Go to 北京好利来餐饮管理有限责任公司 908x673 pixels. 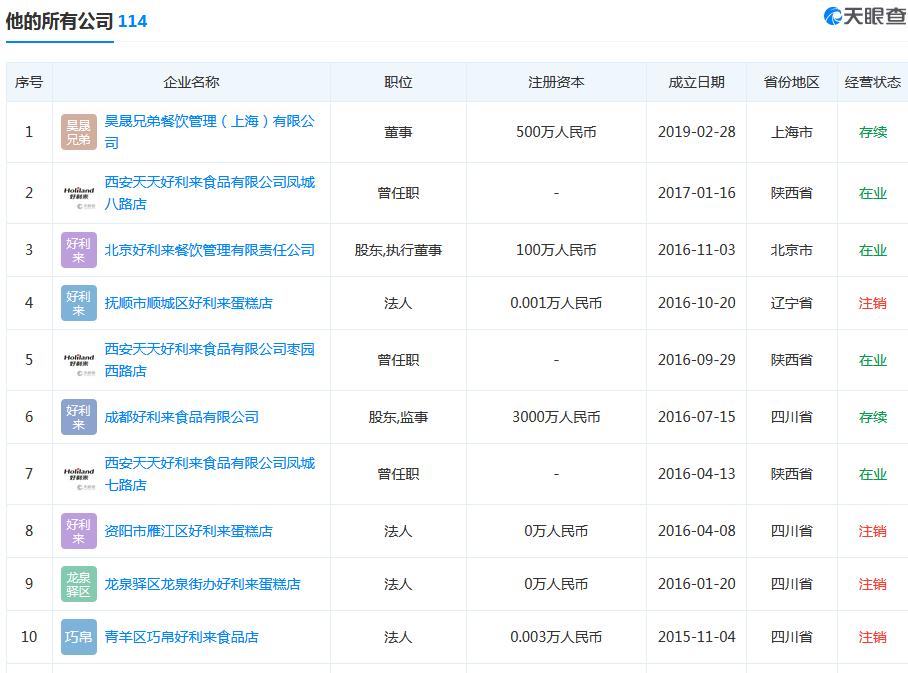pyautogui.click(x=210, y=250)
